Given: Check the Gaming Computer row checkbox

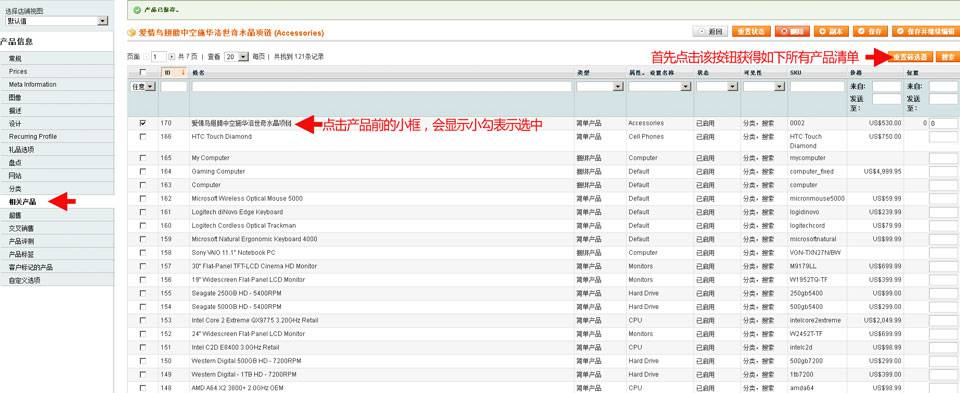Looking at the screenshot, I should coord(143,171).
